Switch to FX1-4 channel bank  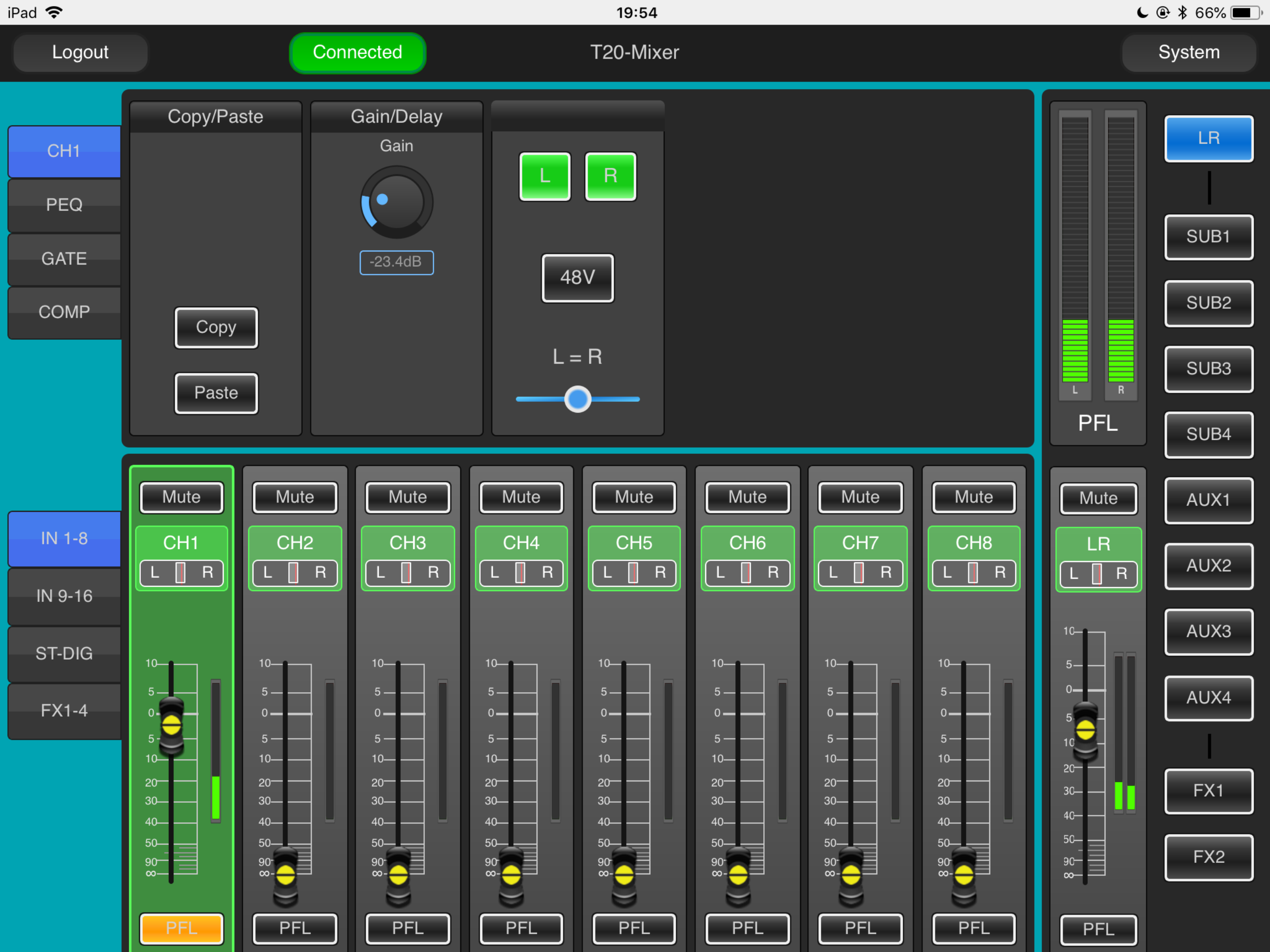(64, 711)
